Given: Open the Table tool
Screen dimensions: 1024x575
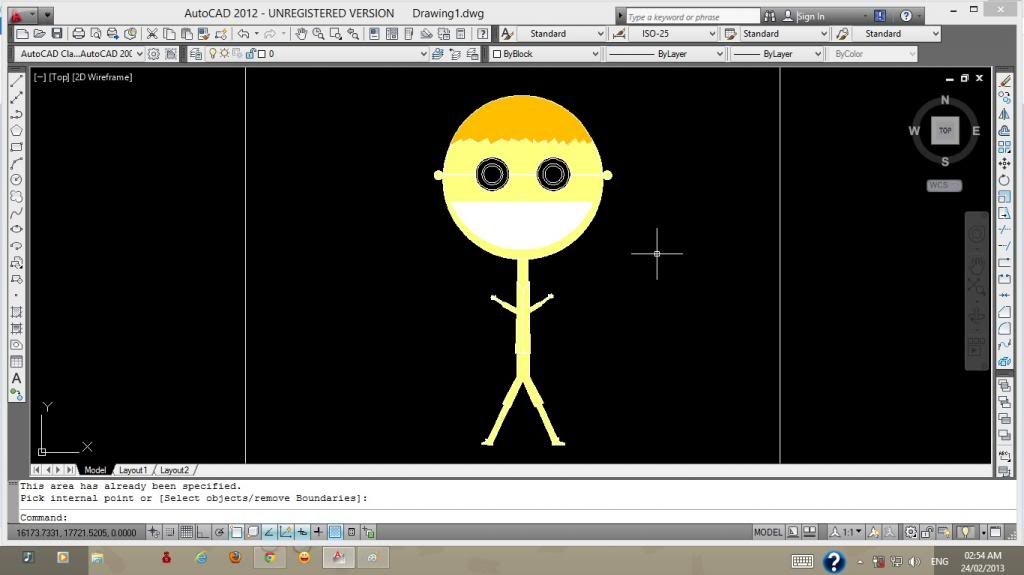Looking at the screenshot, I should coord(16,361).
